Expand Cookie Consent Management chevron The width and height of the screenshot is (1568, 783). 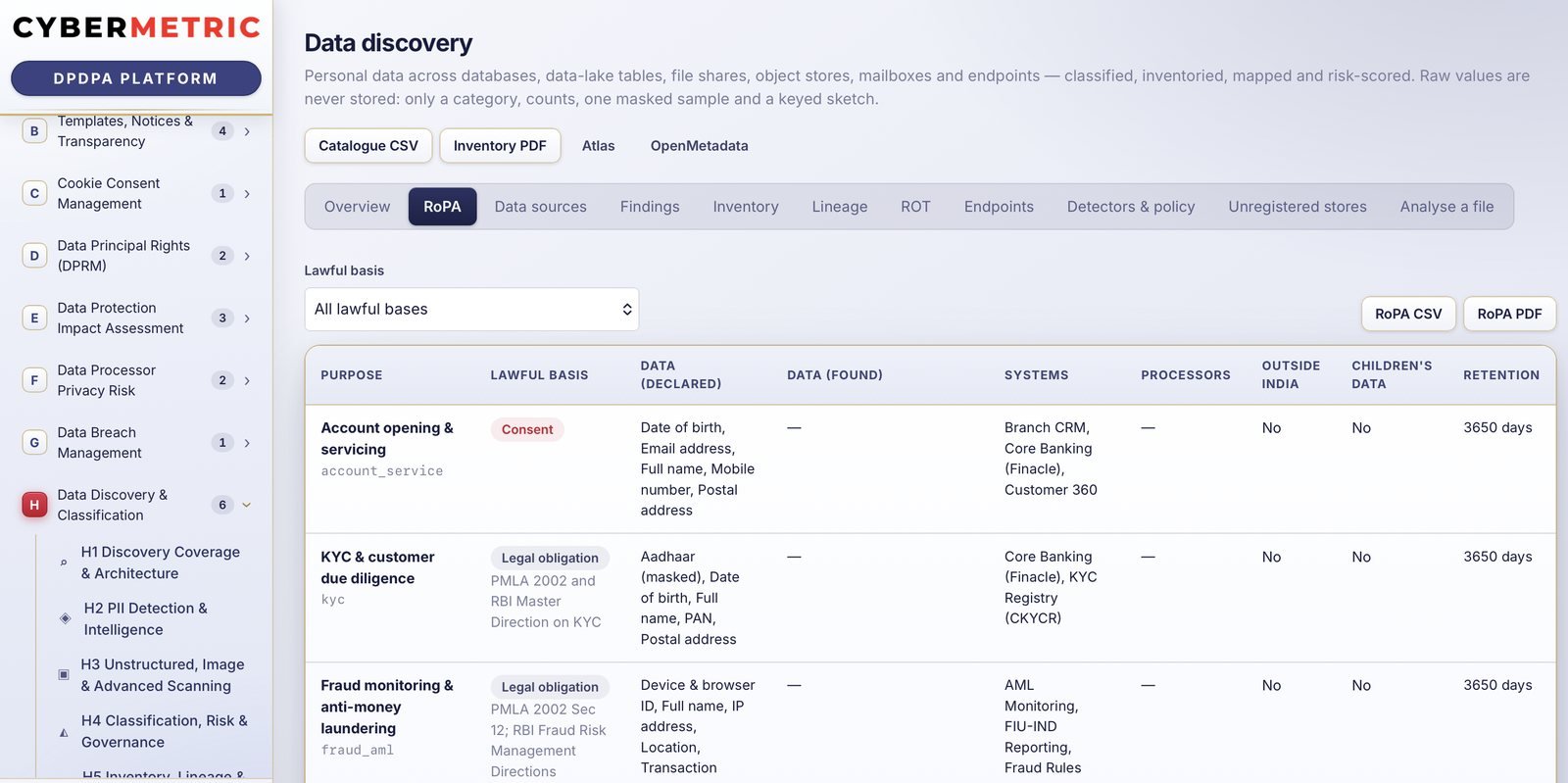[247, 194]
